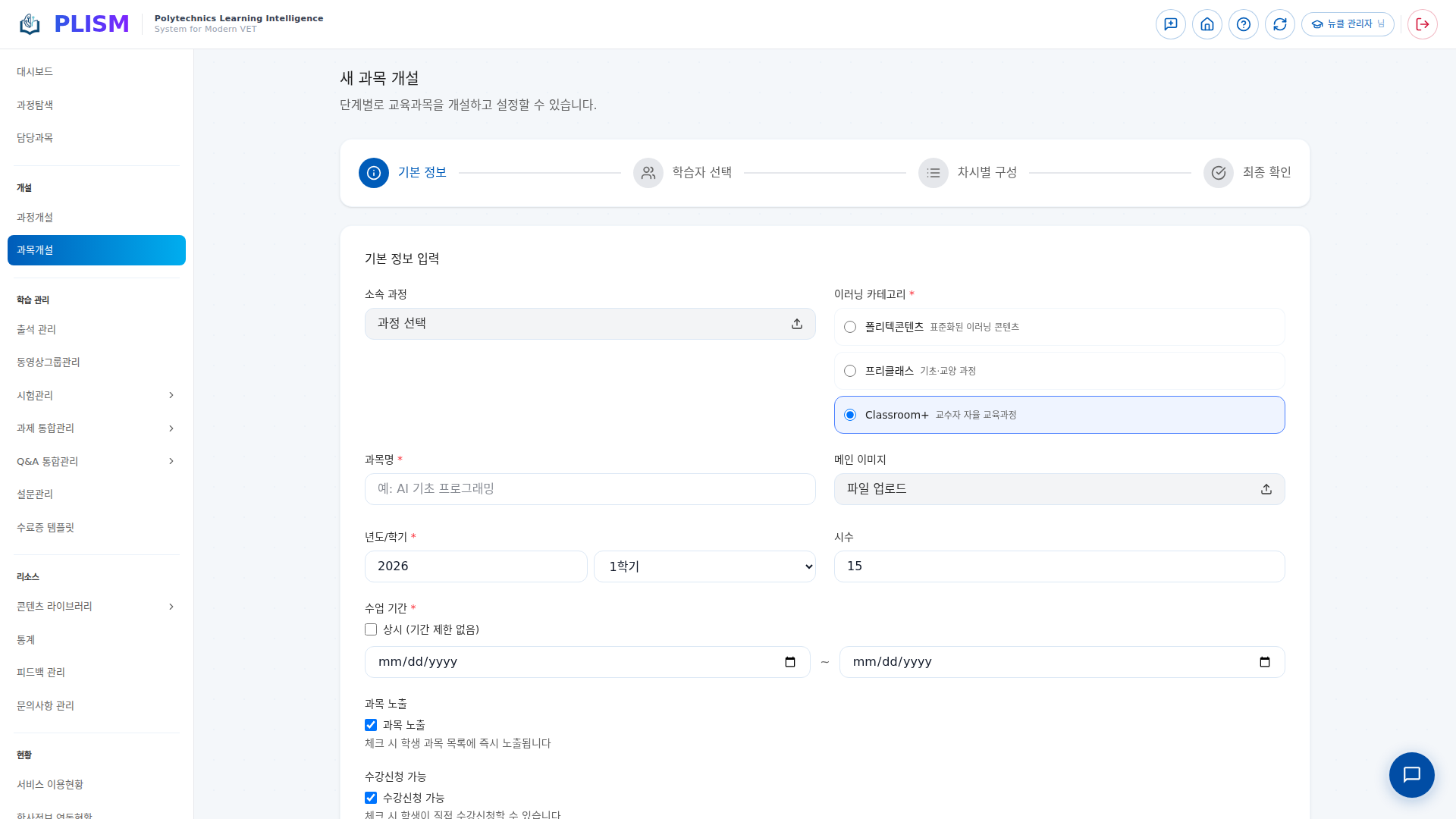Click the red logout icon
This screenshot has height=819, width=1456.
coord(1422,24)
